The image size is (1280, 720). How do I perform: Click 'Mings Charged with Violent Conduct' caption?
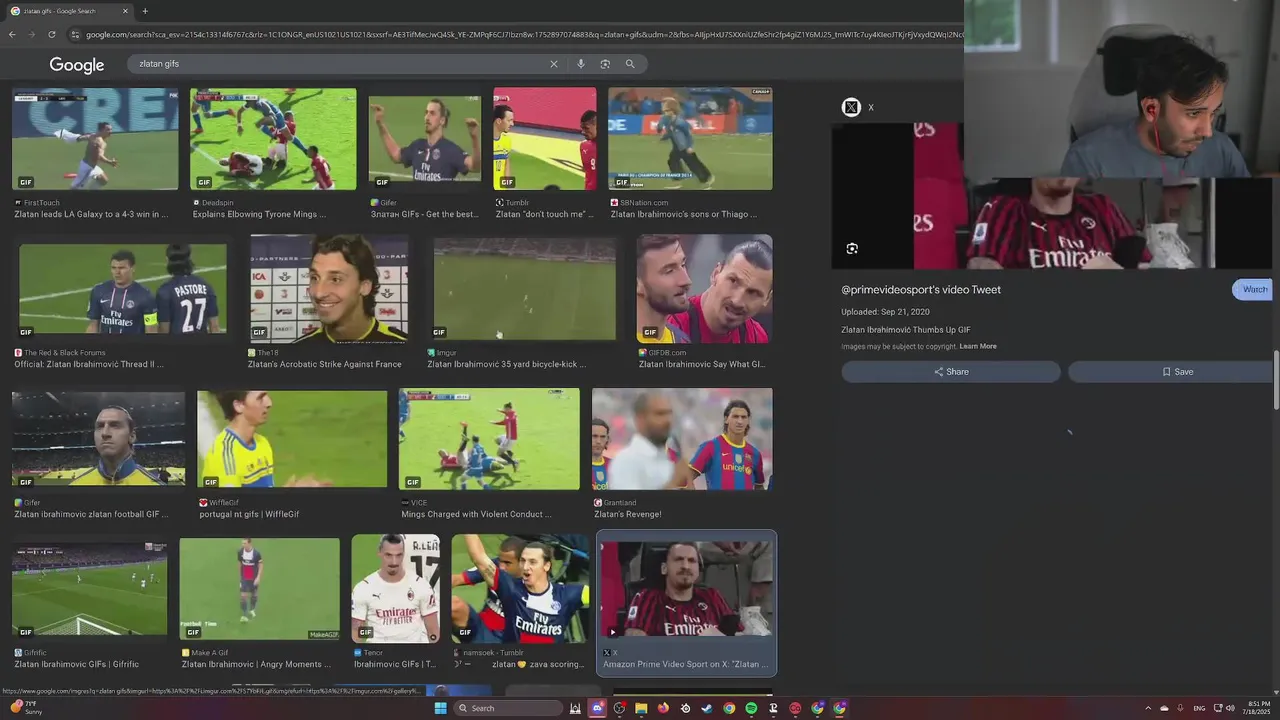point(476,515)
